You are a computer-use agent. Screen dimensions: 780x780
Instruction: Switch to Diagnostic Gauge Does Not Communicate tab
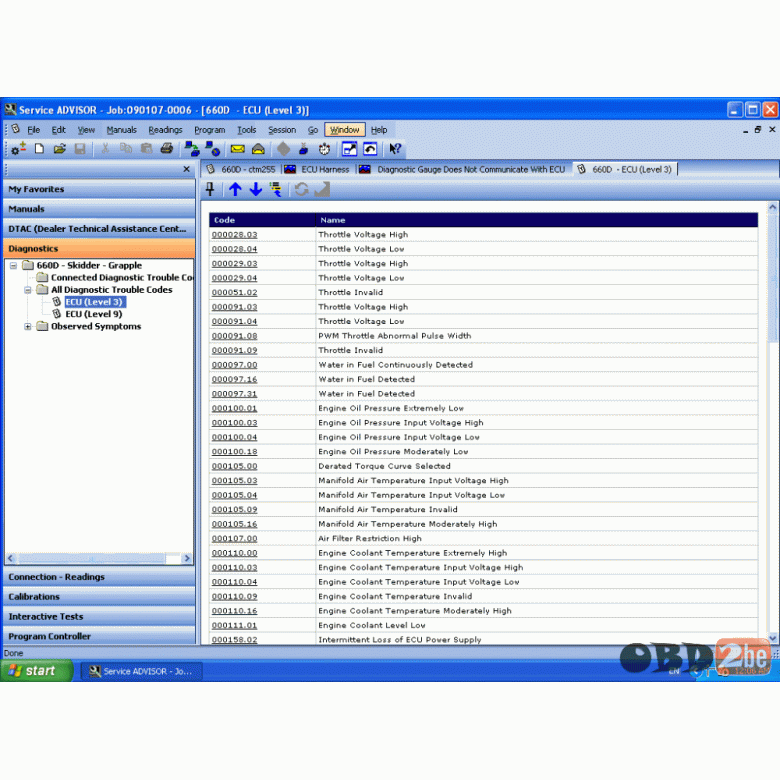pos(463,170)
